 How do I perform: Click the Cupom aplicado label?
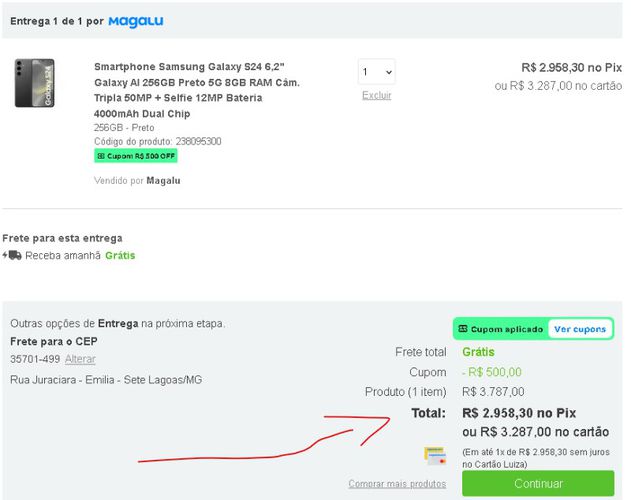coord(507,329)
